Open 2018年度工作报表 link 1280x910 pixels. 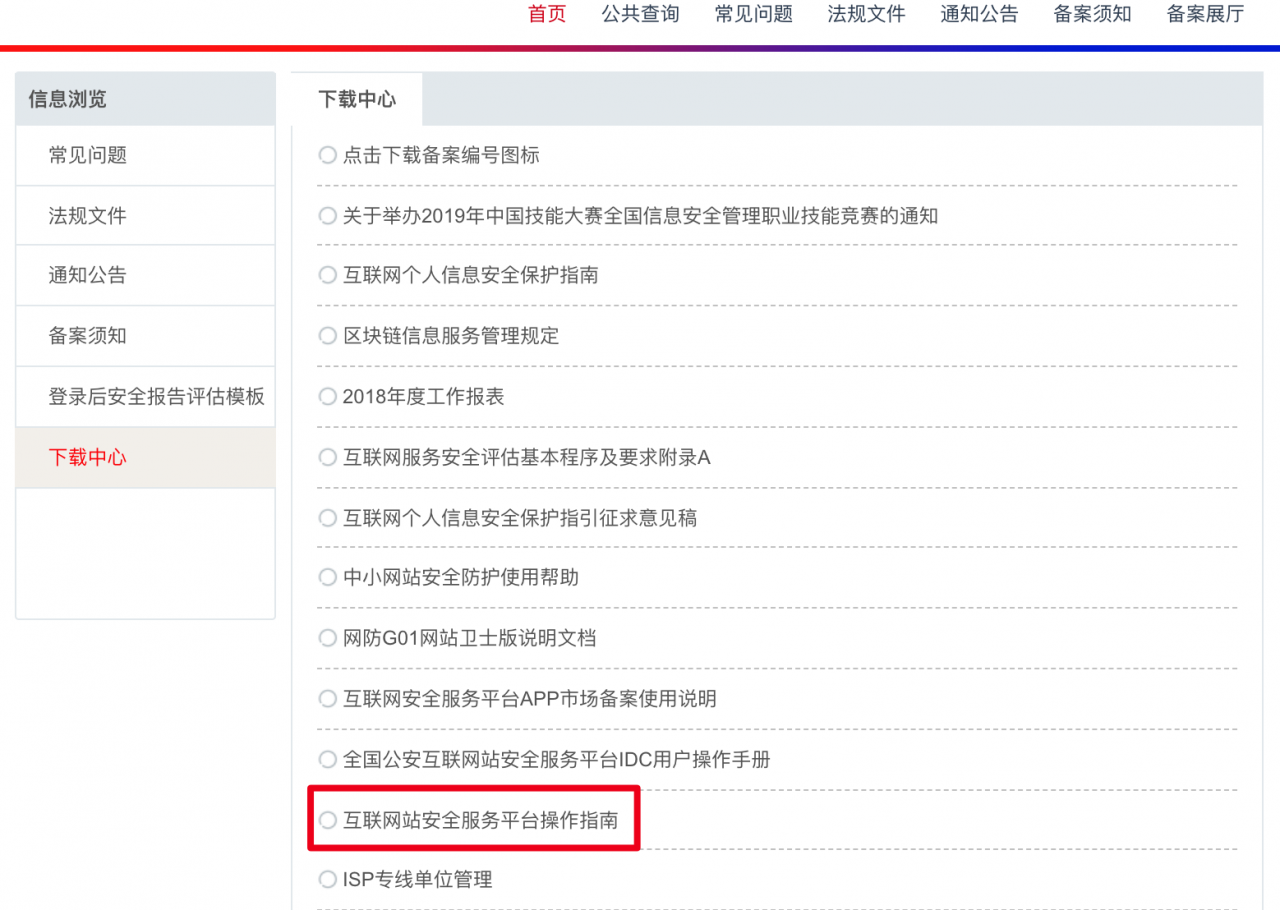[423, 397]
